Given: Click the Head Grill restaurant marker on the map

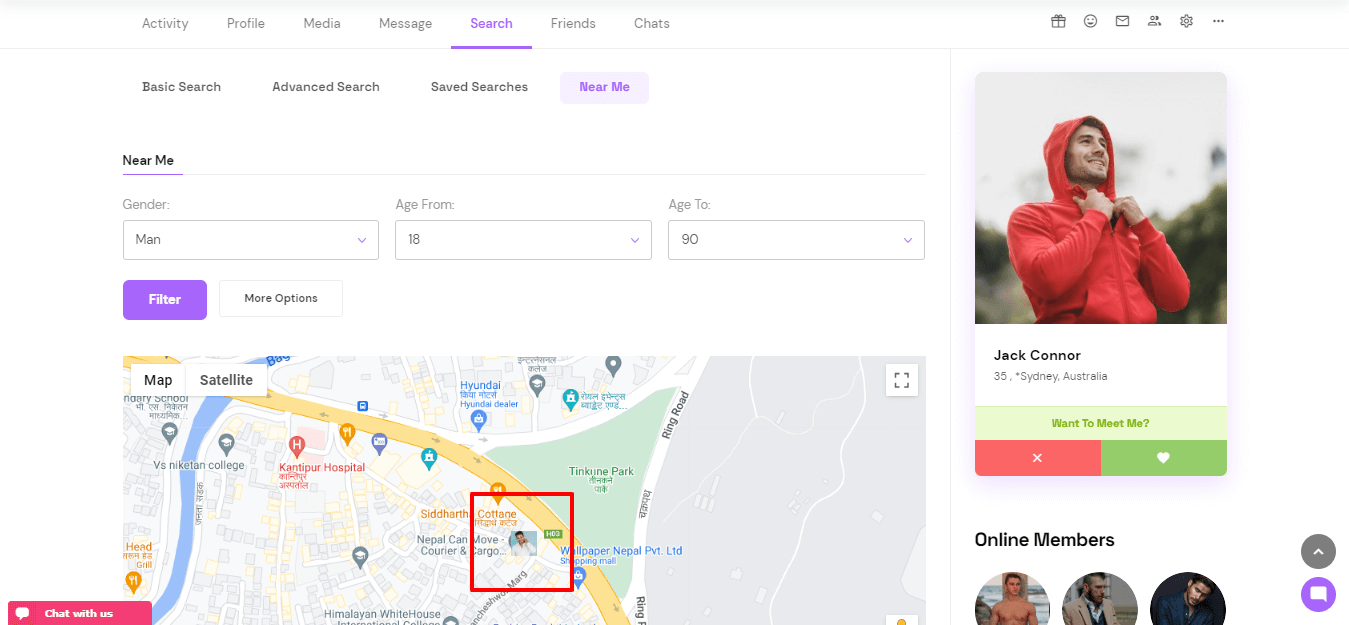Looking at the screenshot, I should [133, 580].
